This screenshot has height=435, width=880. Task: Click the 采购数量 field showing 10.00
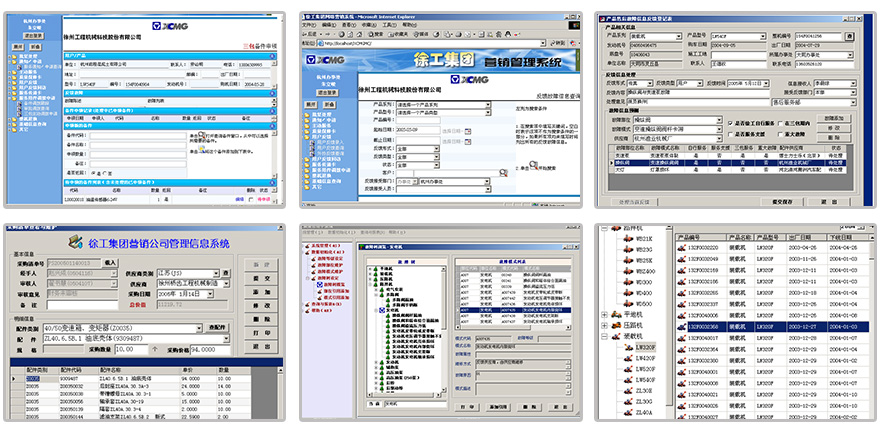click(x=131, y=349)
